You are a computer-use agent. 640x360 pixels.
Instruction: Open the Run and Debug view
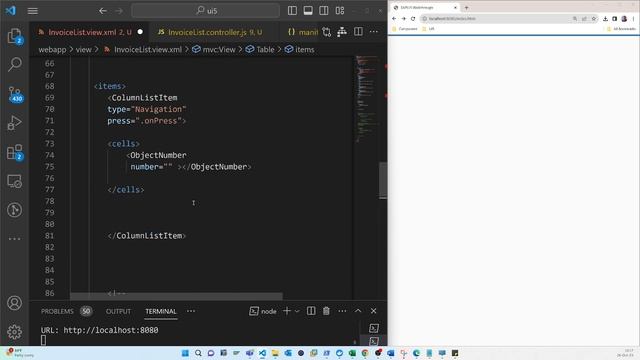pyautogui.click(x=15, y=122)
